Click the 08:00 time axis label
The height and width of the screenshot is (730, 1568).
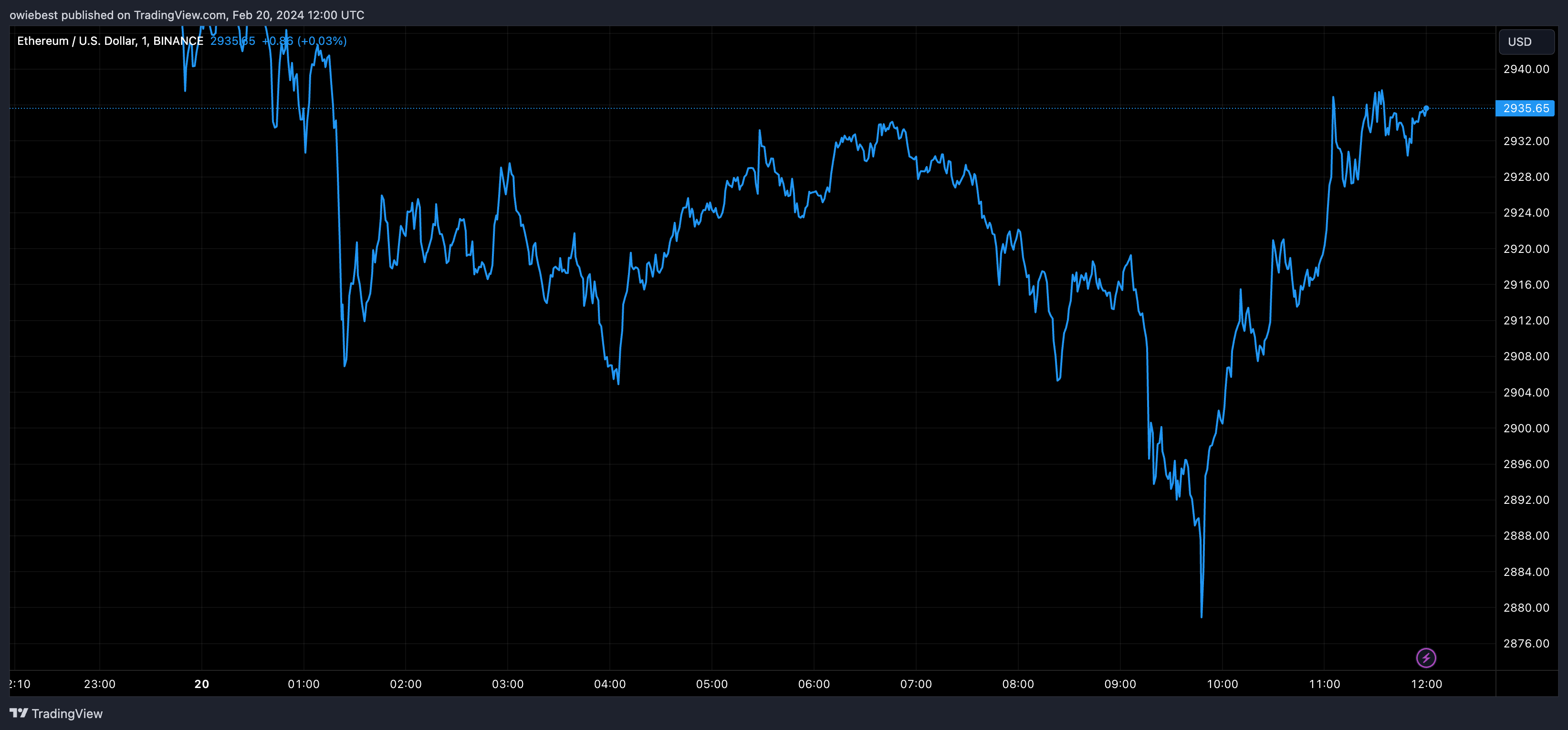[x=1018, y=684]
